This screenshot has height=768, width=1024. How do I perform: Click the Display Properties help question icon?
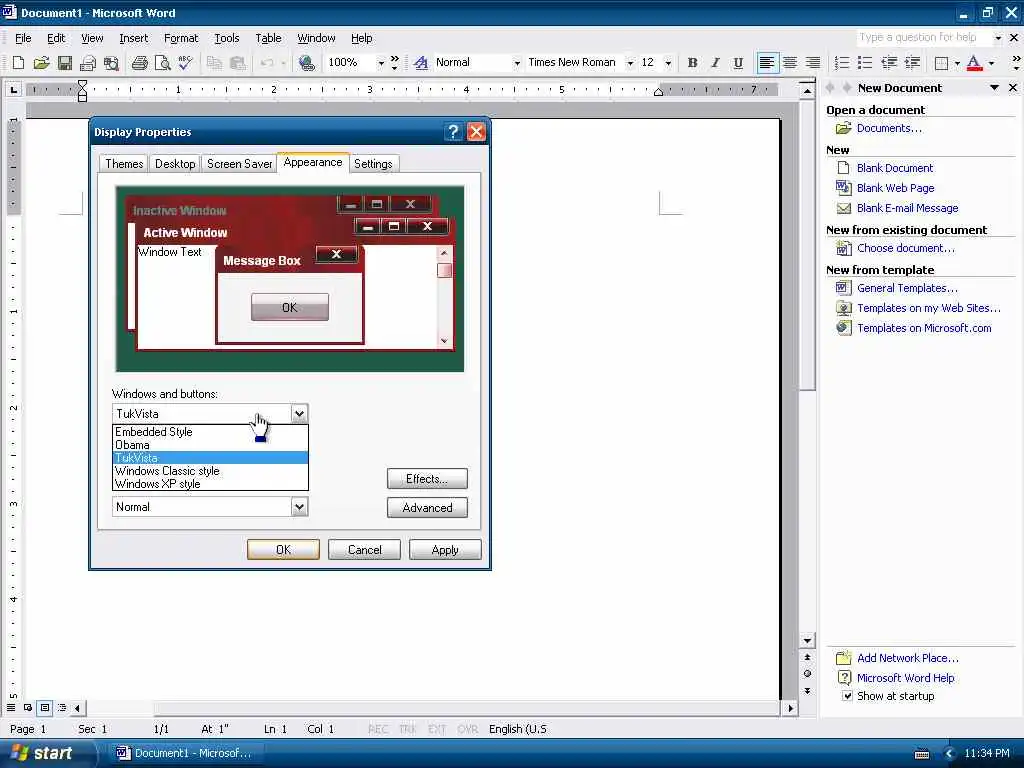pyautogui.click(x=453, y=132)
